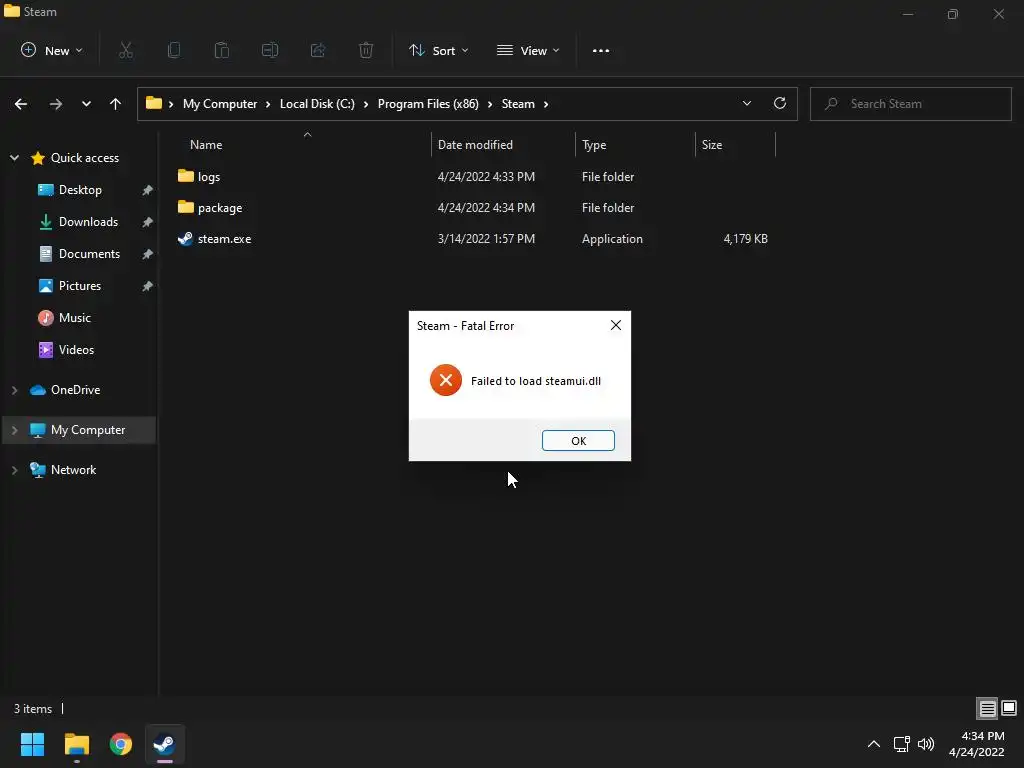Collapse the Quick access tree

(14, 157)
